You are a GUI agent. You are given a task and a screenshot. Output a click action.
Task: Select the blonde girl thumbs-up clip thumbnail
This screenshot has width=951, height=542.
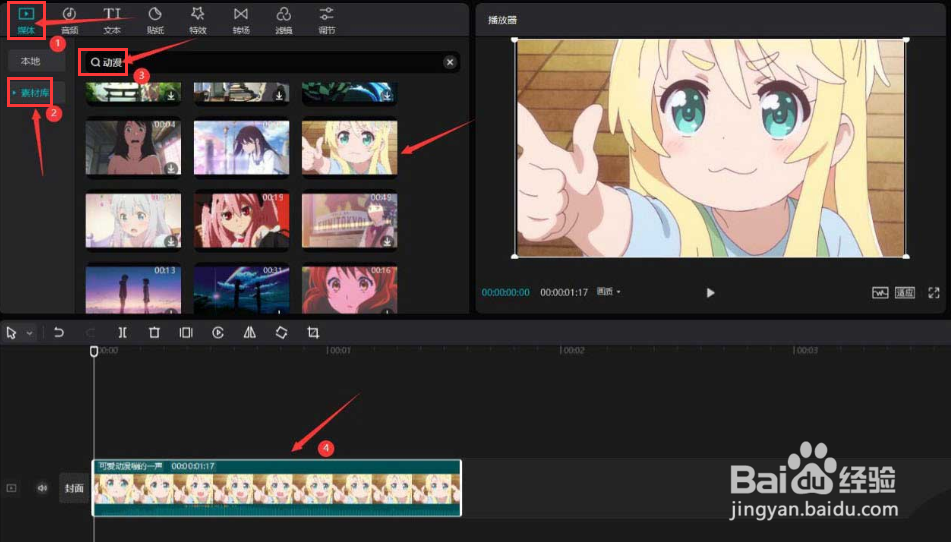click(350, 147)
